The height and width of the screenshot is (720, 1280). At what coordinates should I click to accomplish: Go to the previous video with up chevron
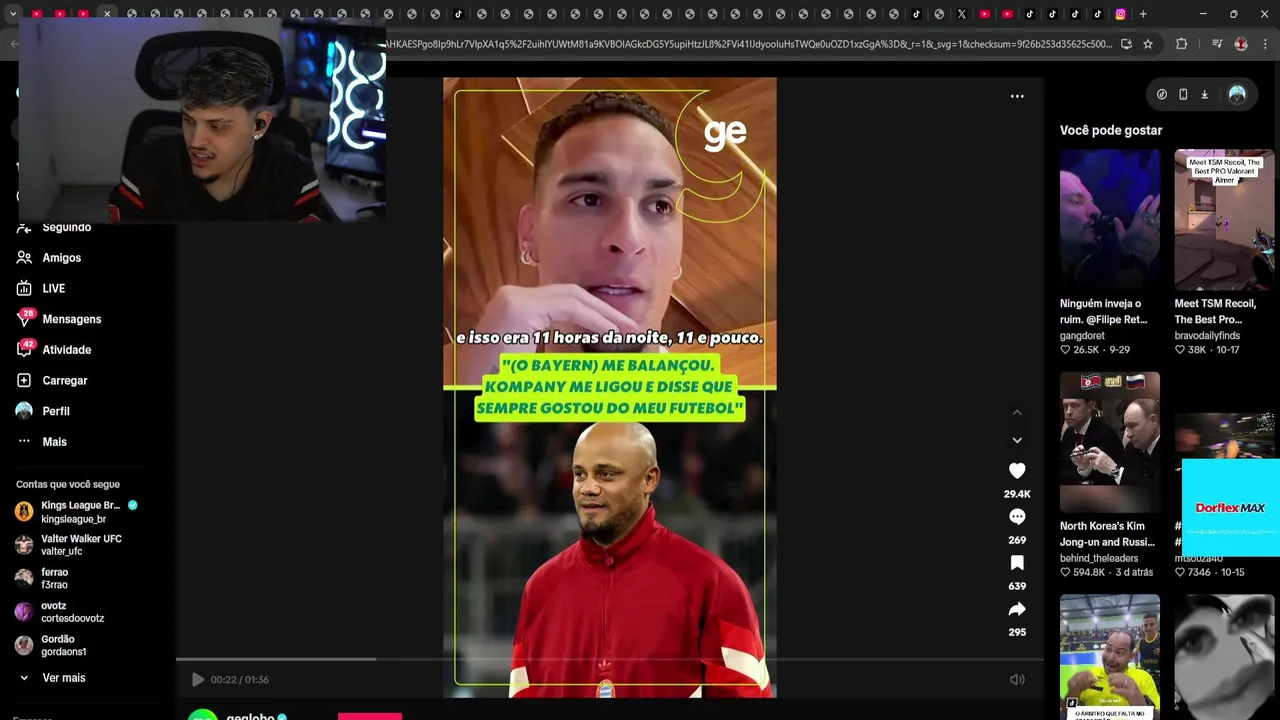pos(1017,412)
